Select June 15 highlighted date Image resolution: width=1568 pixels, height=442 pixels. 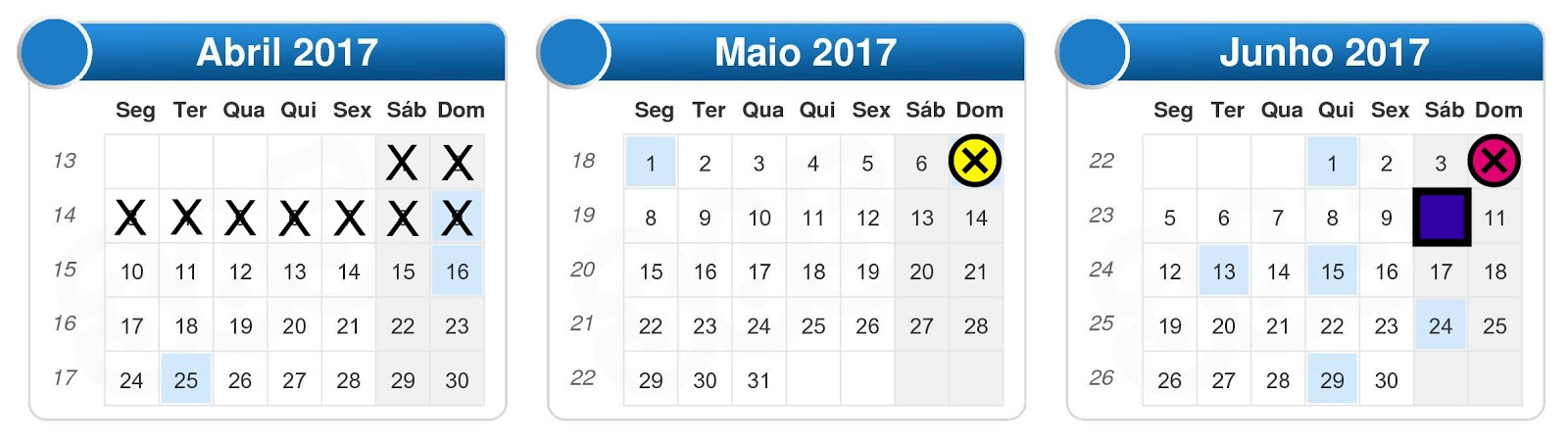[1332, 271]
